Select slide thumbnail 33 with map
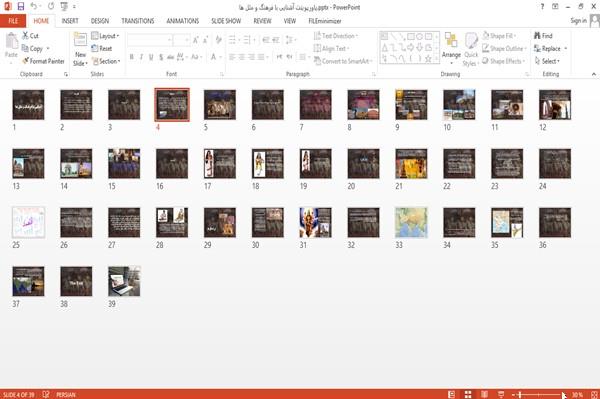This screenshot has height=399, width=600. coord(411,222)
